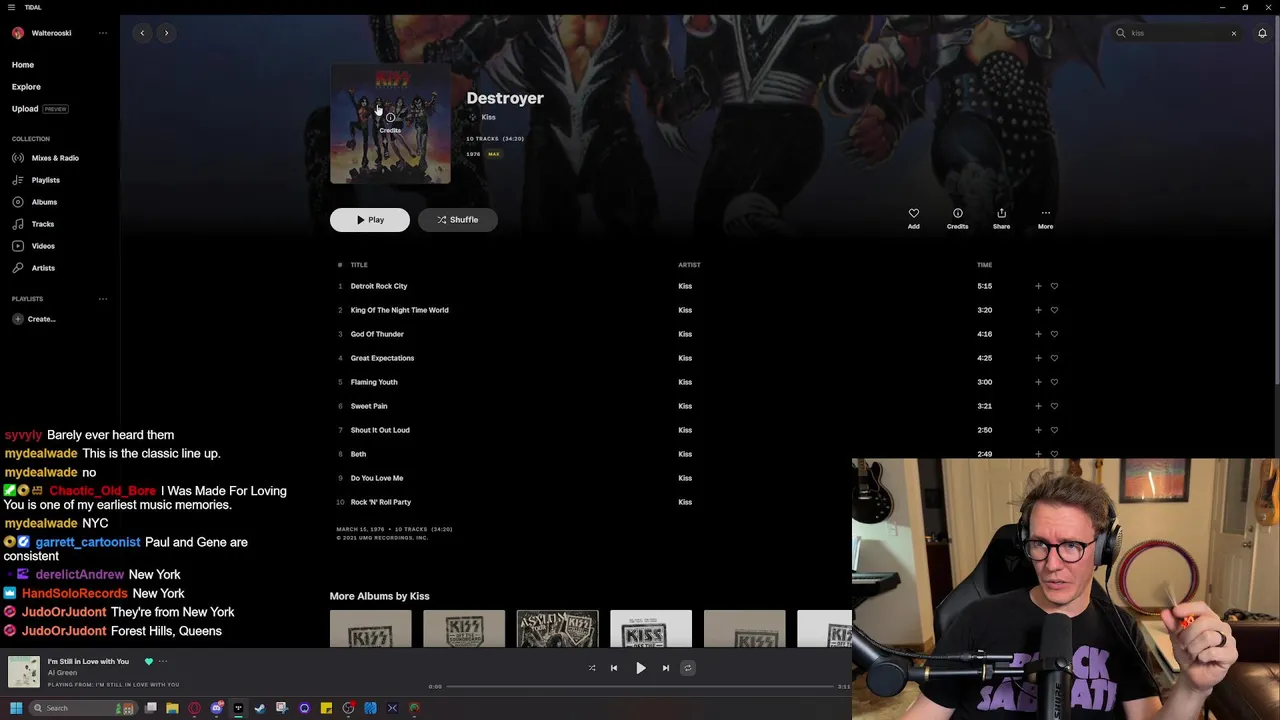Image resolution: width=1280 pixels, height=720 pixels.
Task: Clear the search field with the X
Action: click(x=1234, y=33)
